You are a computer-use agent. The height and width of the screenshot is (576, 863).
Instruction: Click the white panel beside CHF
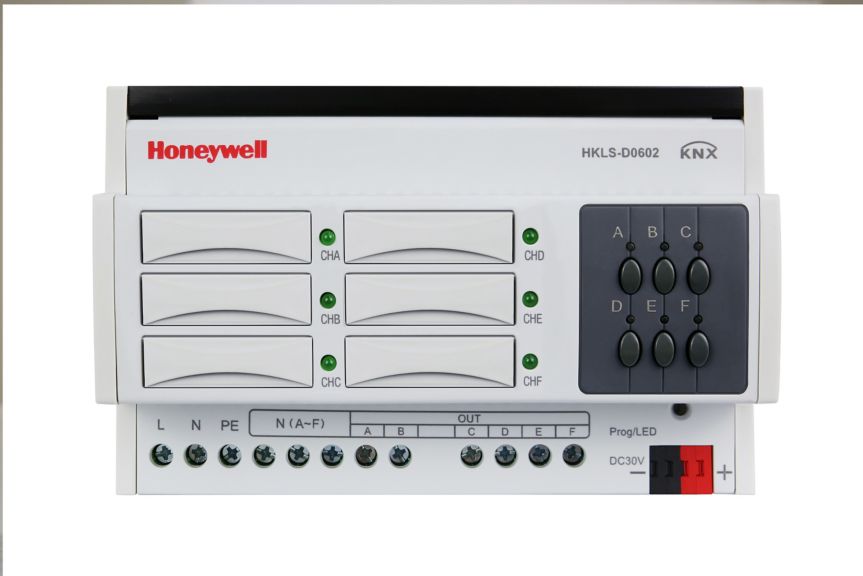coord(430,362)
